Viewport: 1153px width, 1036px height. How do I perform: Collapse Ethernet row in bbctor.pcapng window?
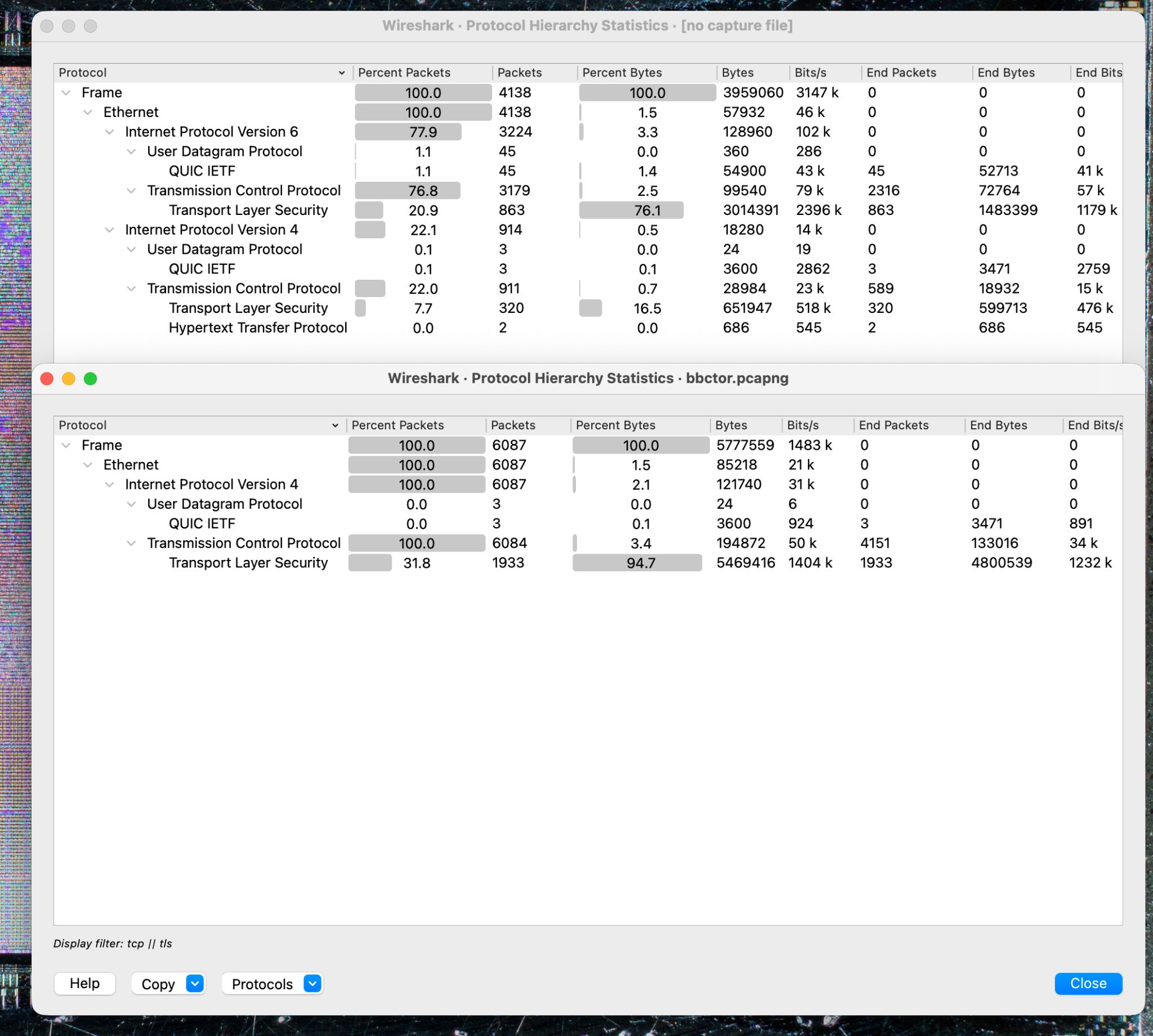[x=88, y=464]
